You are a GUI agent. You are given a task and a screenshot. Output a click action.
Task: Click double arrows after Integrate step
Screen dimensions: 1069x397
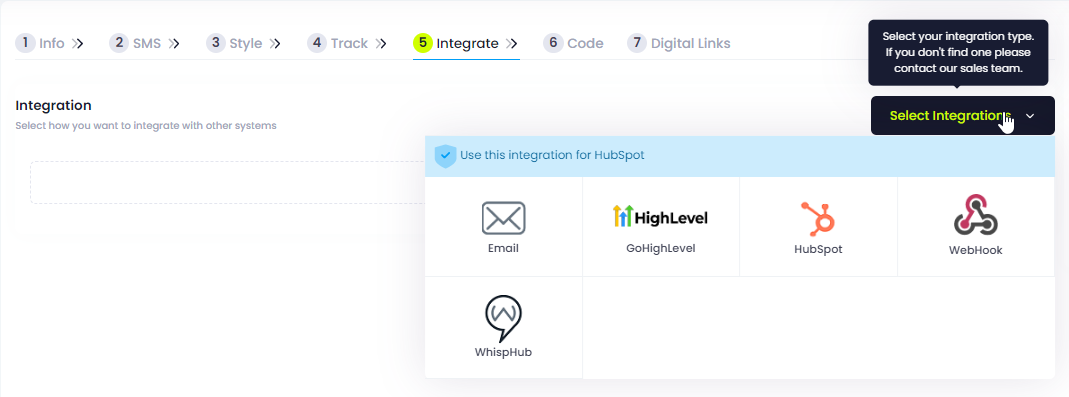(511, 44)
